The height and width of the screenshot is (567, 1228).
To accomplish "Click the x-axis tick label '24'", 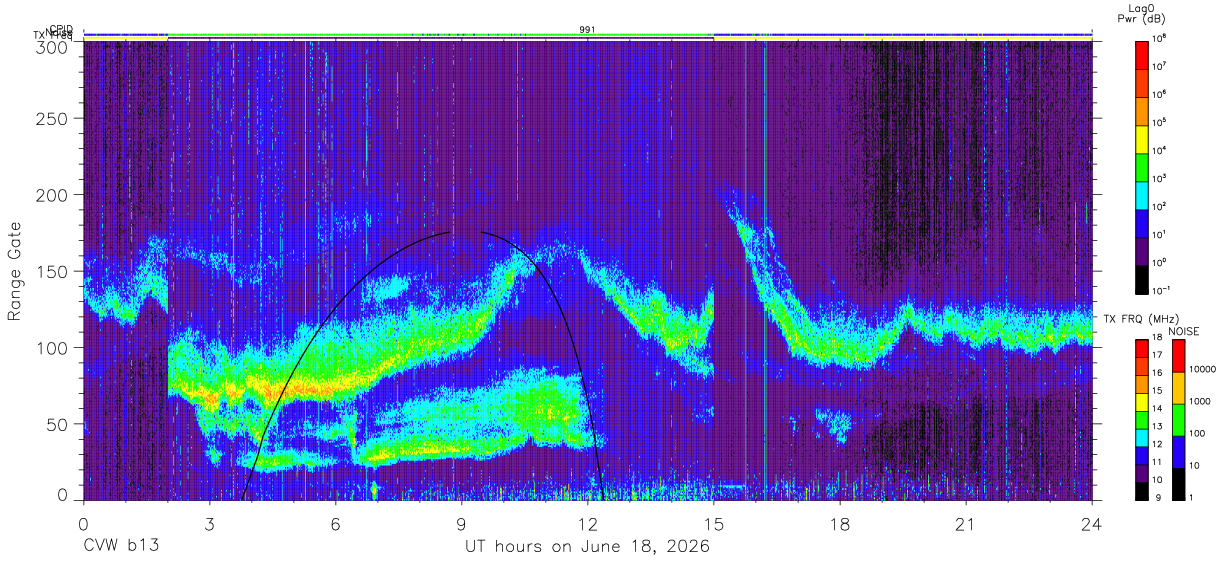I will click(1091, 525).
